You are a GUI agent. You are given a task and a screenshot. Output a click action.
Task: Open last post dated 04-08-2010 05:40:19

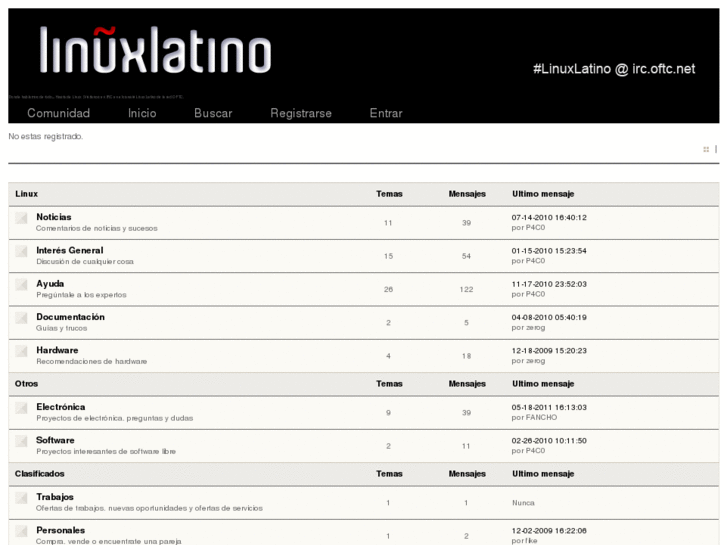click(549, 318)
